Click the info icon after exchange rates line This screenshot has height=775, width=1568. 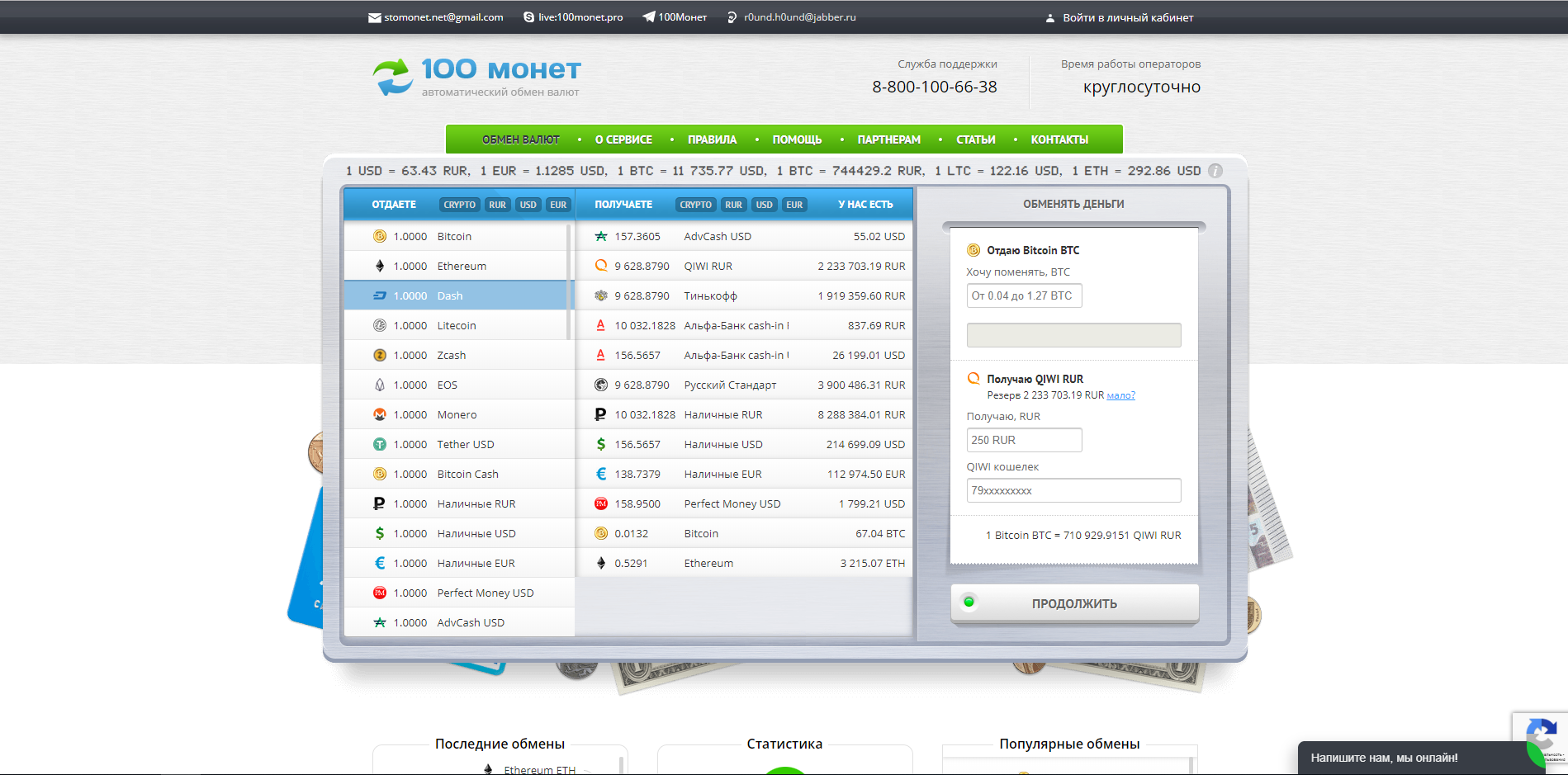[x=1215, y=171]
